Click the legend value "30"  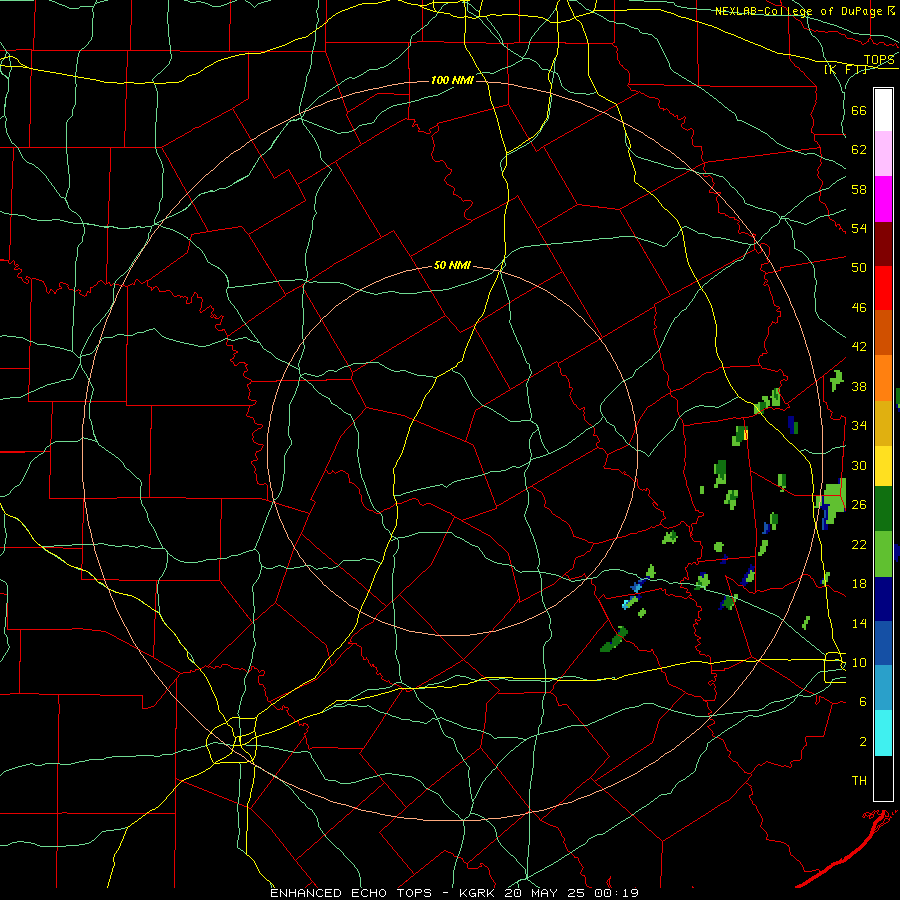coord(859,465)
